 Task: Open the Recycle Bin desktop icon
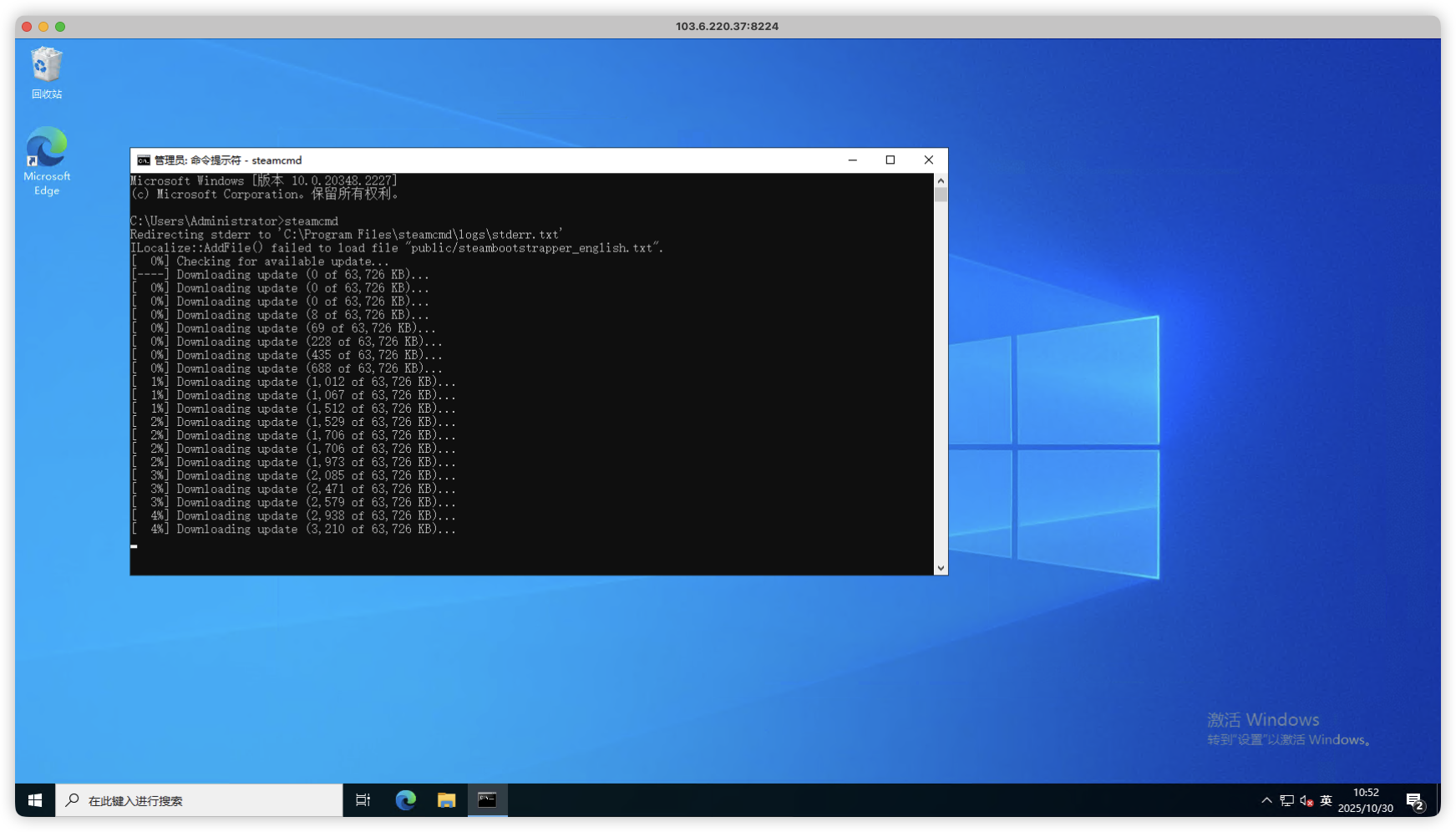pyautogui.click(x=47, y=72)
